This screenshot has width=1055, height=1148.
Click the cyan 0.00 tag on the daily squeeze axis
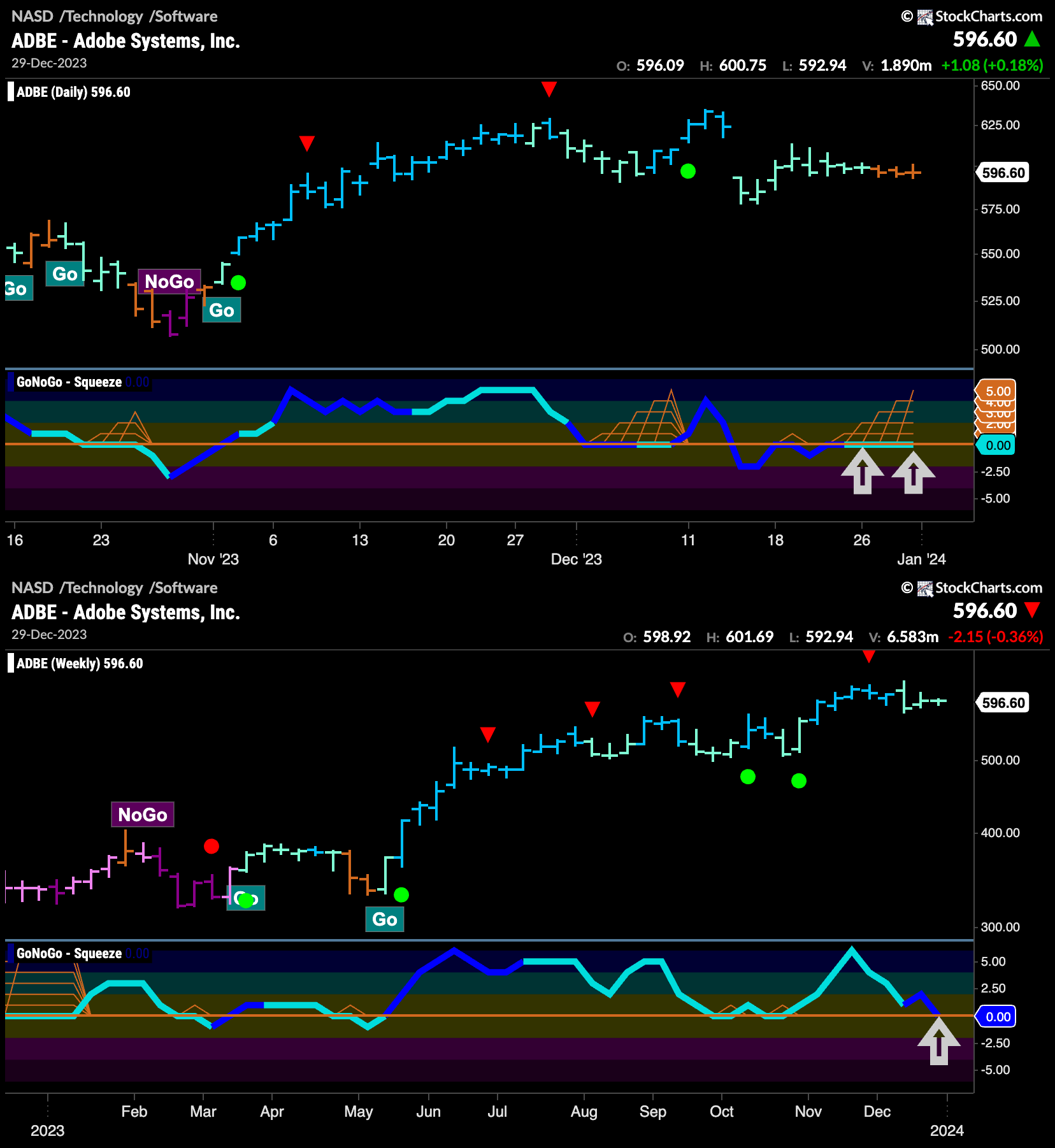pyautogui.click(x=996, y=445)
